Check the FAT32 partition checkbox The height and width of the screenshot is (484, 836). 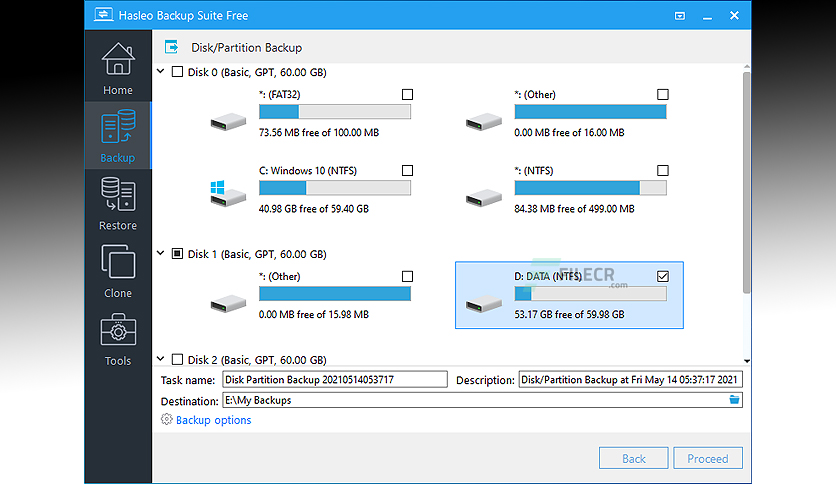click(407, 94)
